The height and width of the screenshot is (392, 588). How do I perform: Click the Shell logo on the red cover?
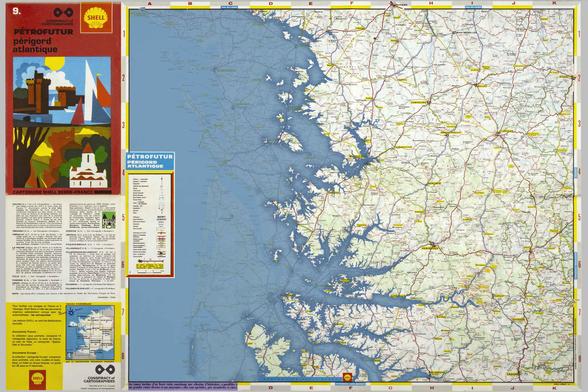(x=96, y=18)
